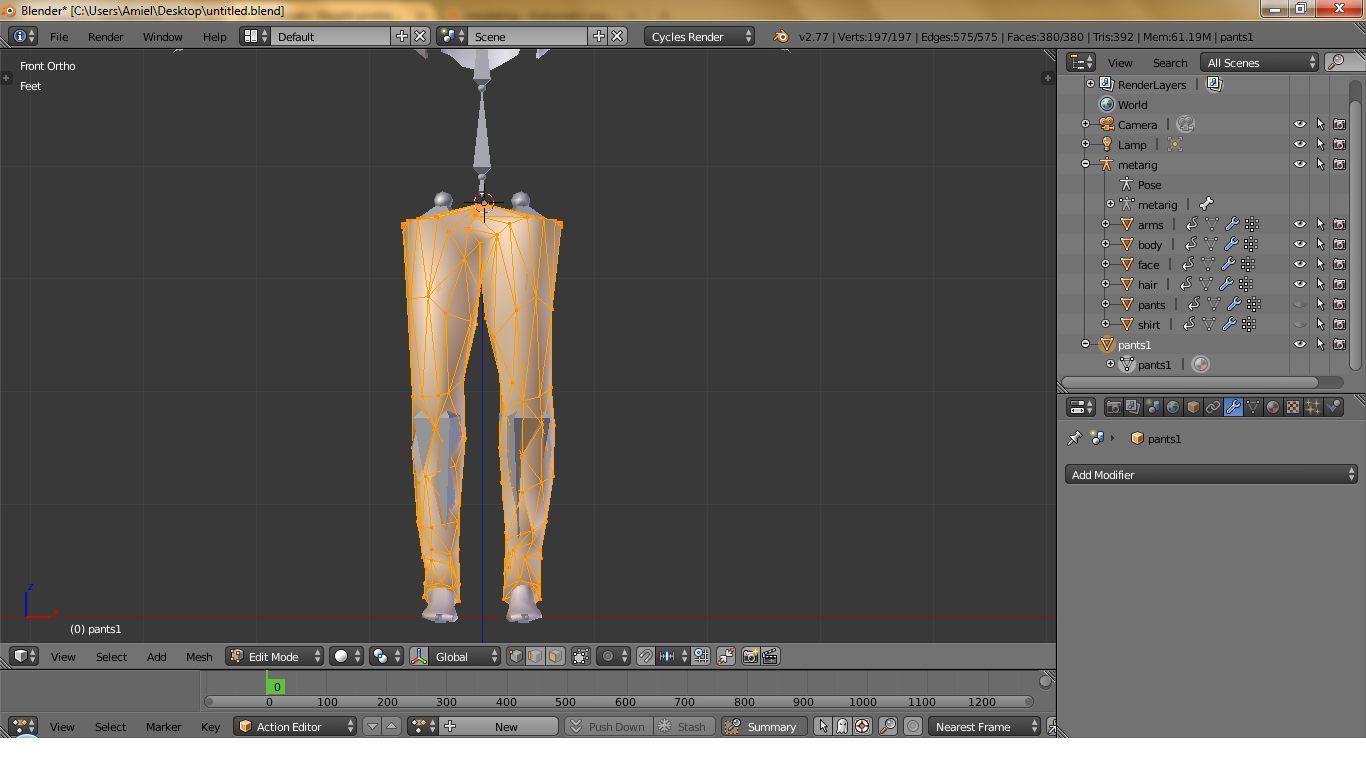
Task: Click the Blender logo in the info header
Action: [x=781, y=36]
